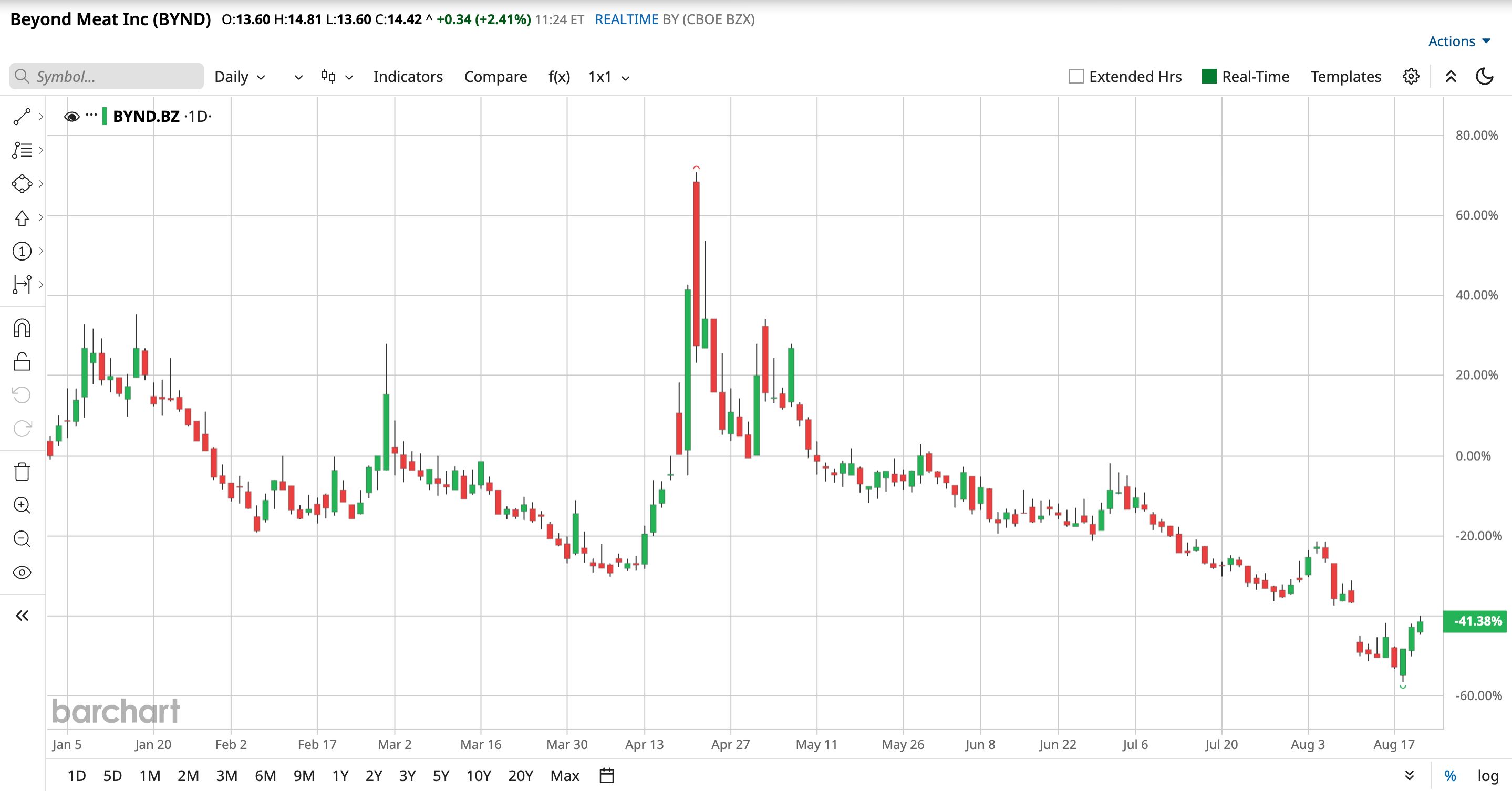Expand the candlestick chart type dropdown
This screenshot has width=1512, height=791.
(337, 77)
